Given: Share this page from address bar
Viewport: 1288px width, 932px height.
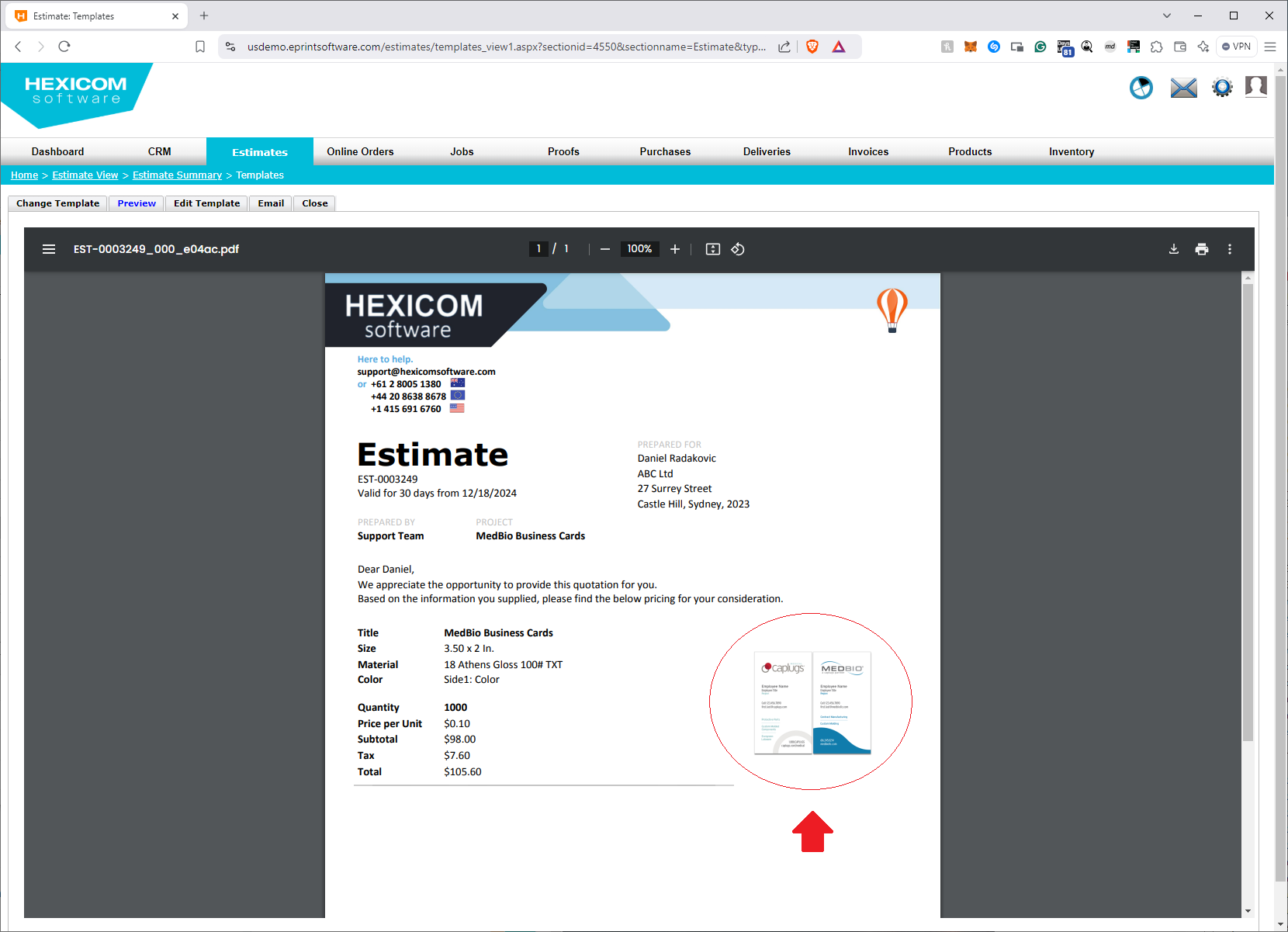Looking at the screenshot, I should click(x=784, y=47).
